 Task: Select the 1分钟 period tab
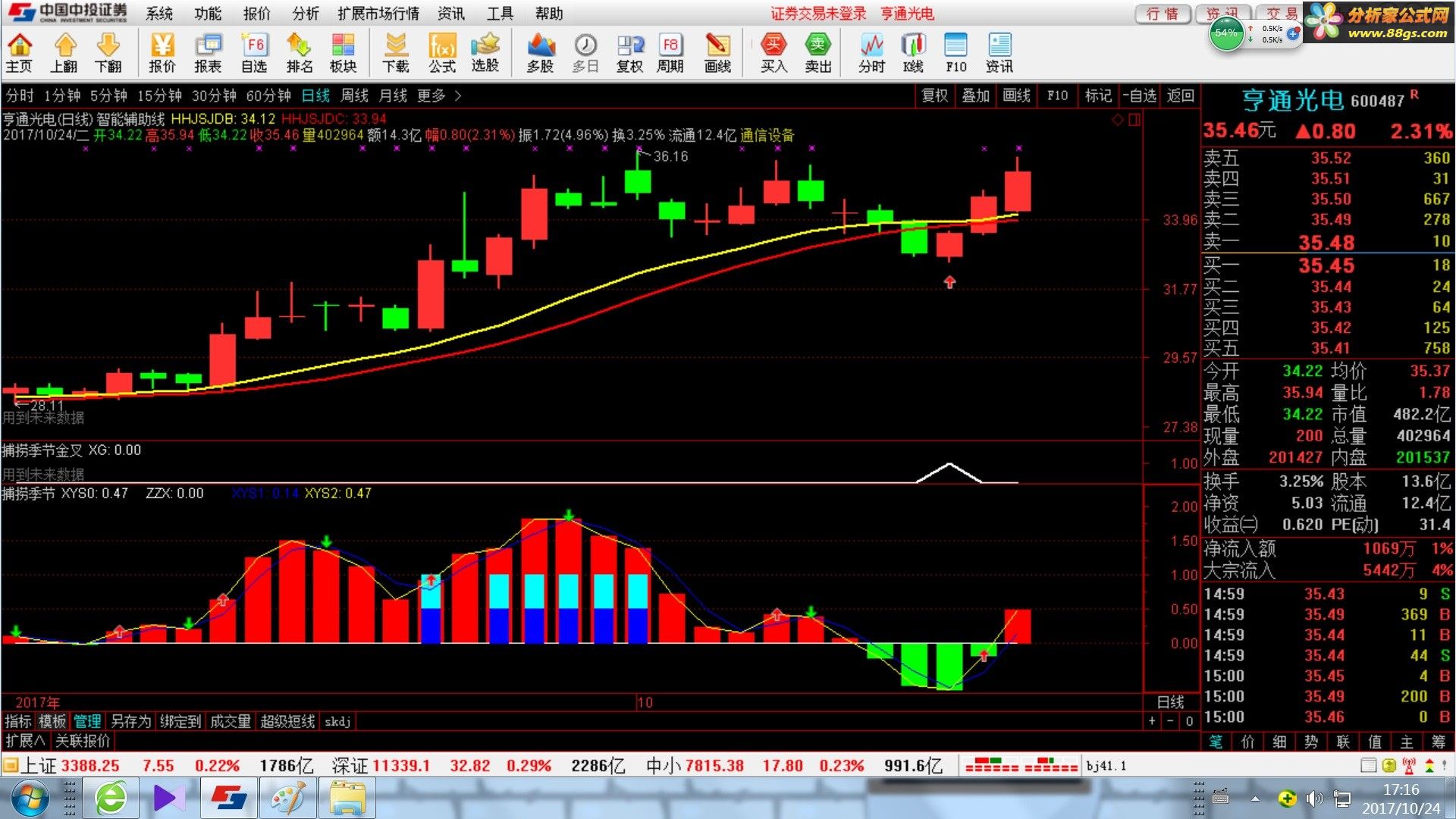pyautogui.click(x=62, y=96)
